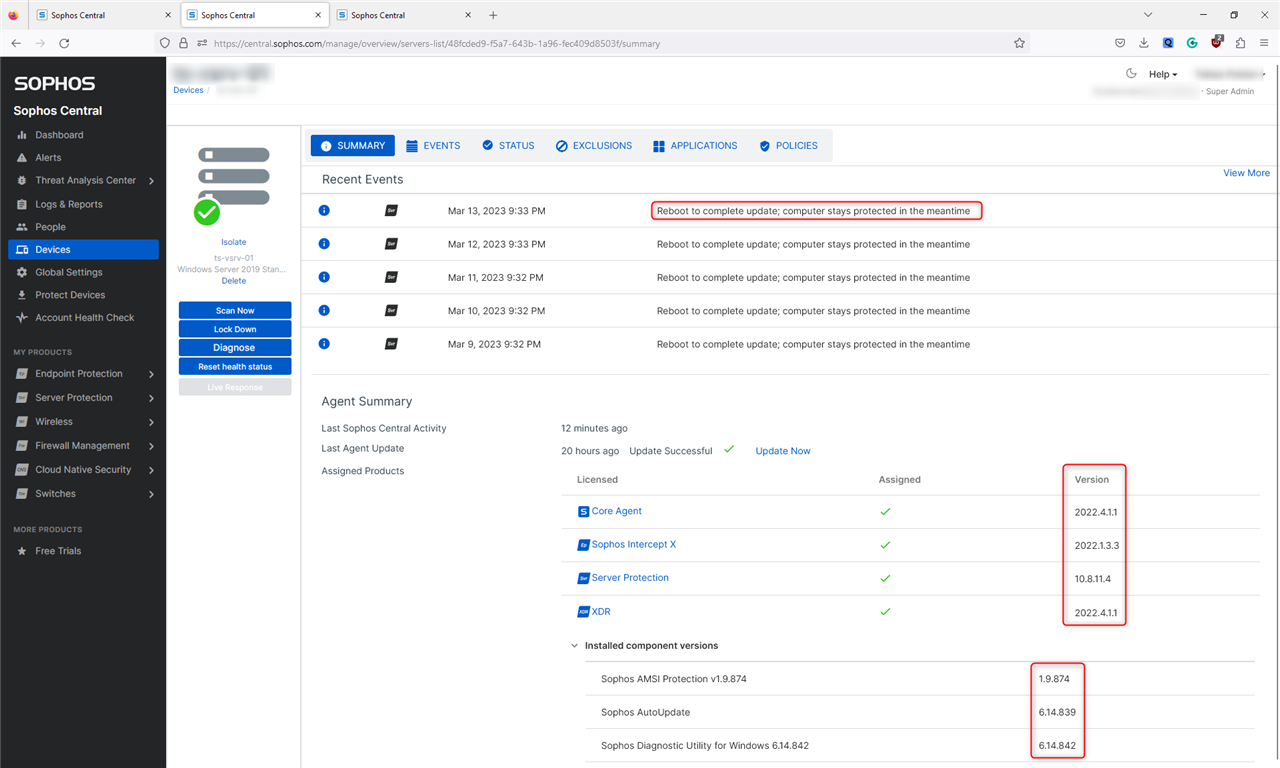Click the Isolate link

234,242
